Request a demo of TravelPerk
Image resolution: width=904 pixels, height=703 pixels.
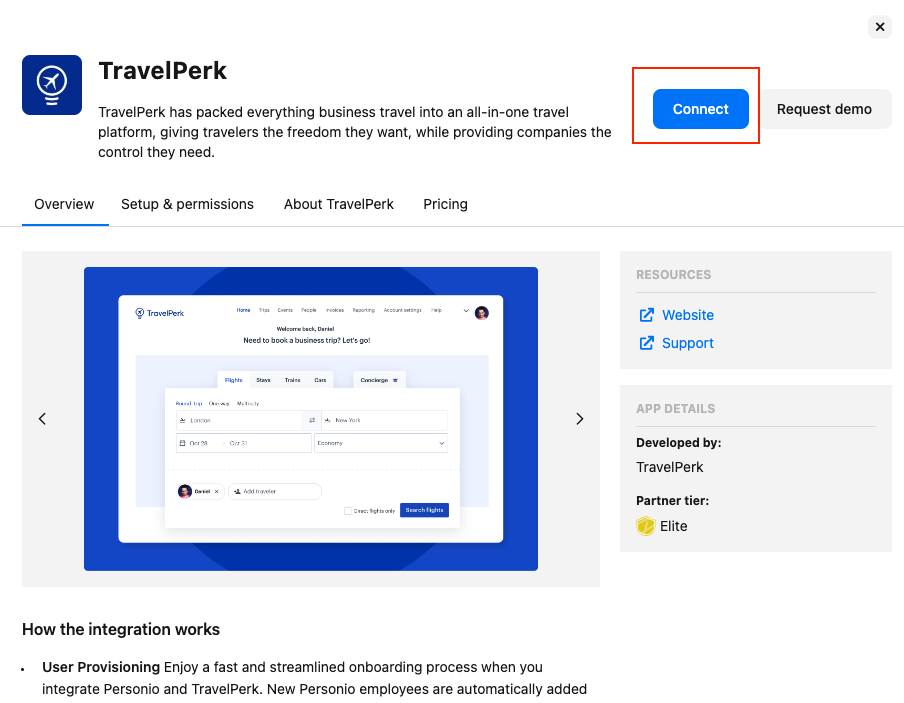pos(824,109)
